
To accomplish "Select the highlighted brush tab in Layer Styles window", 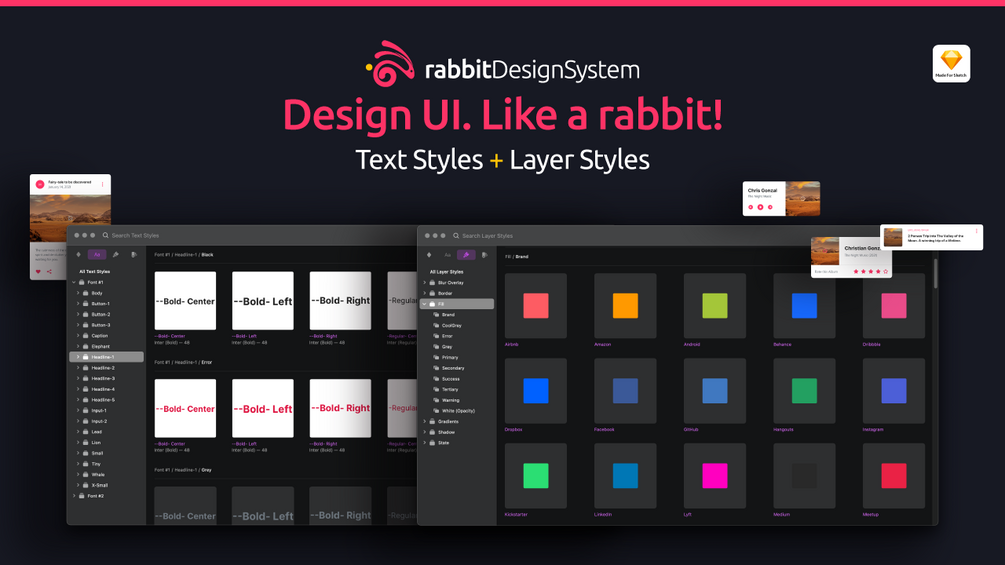I will tap(466, 255).
